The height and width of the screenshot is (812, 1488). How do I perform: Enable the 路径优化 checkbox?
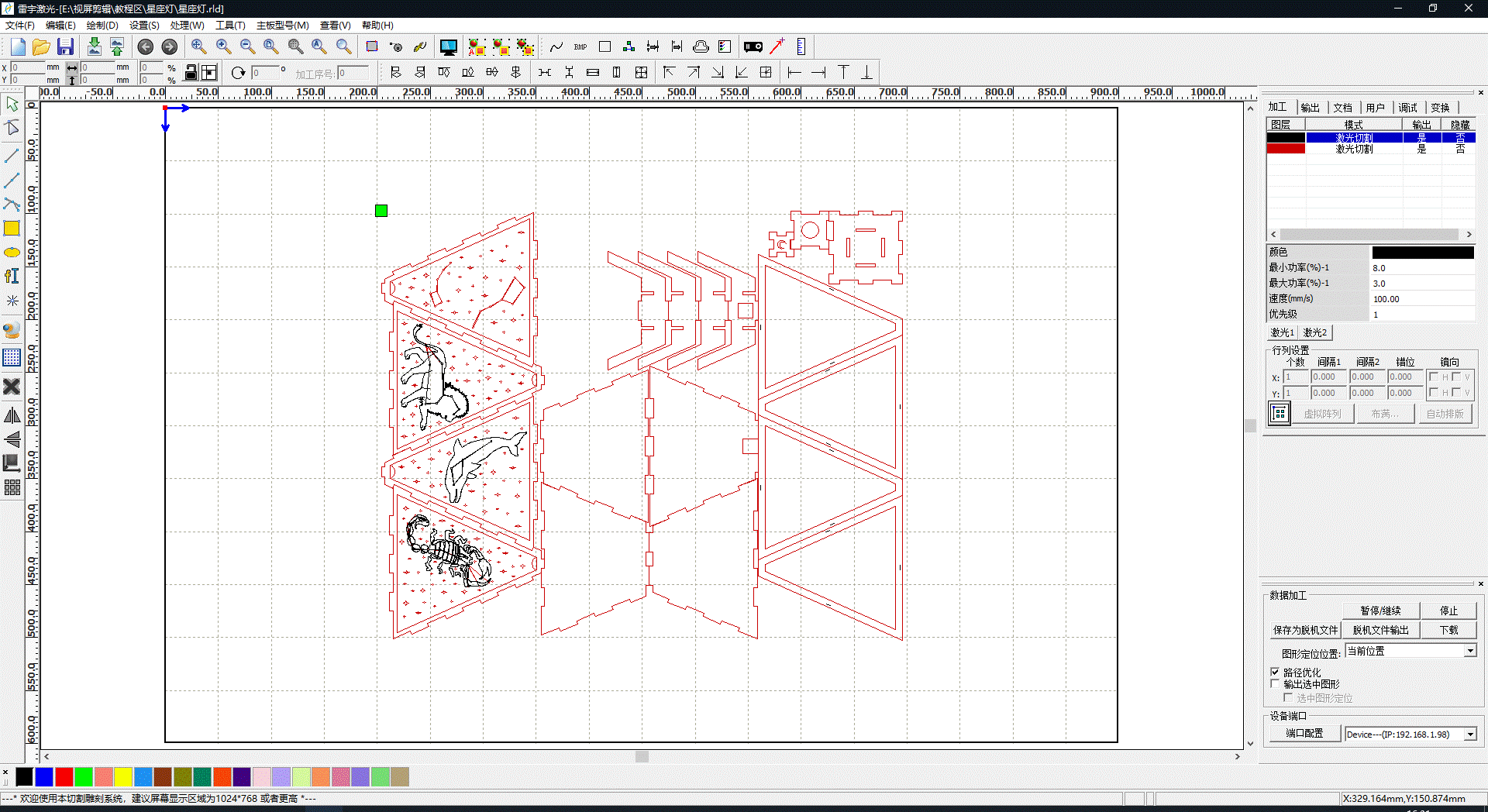click(x=1275, y=672)
